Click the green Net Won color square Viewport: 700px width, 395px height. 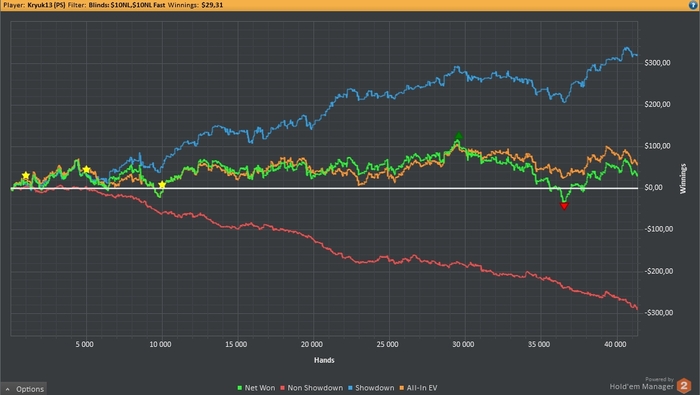pyautogui.click(x=240, y=388)
